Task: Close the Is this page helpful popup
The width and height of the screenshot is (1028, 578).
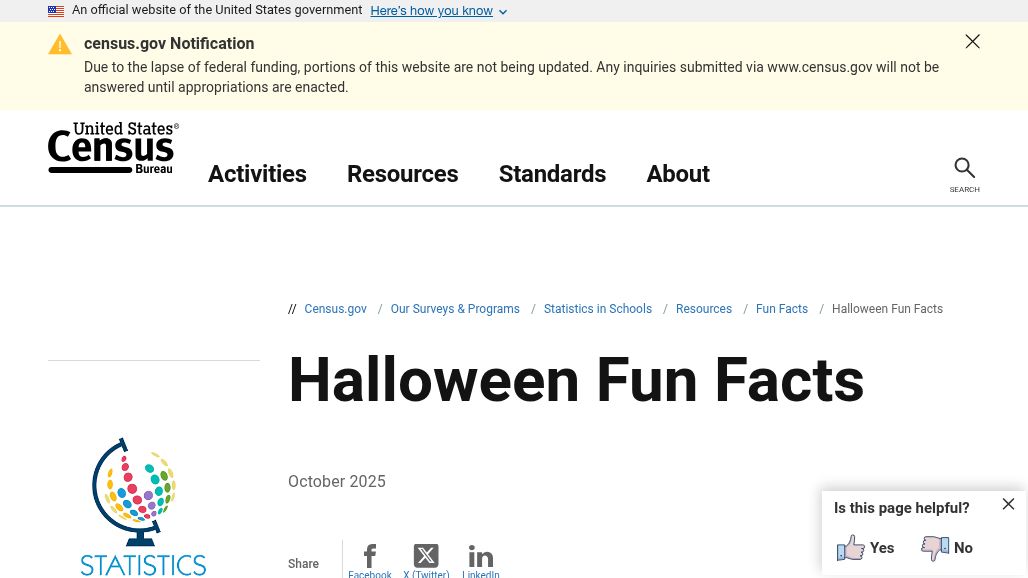Action: click(x=1008, y=504)
